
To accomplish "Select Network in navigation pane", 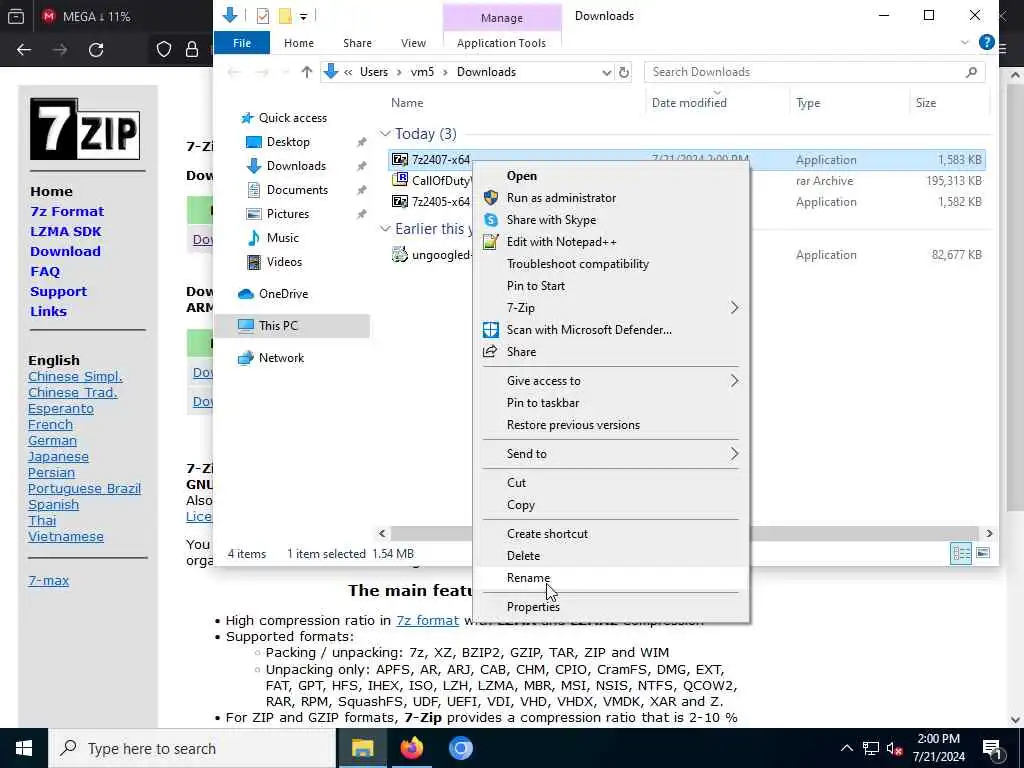I will click(x=281, y=358).
